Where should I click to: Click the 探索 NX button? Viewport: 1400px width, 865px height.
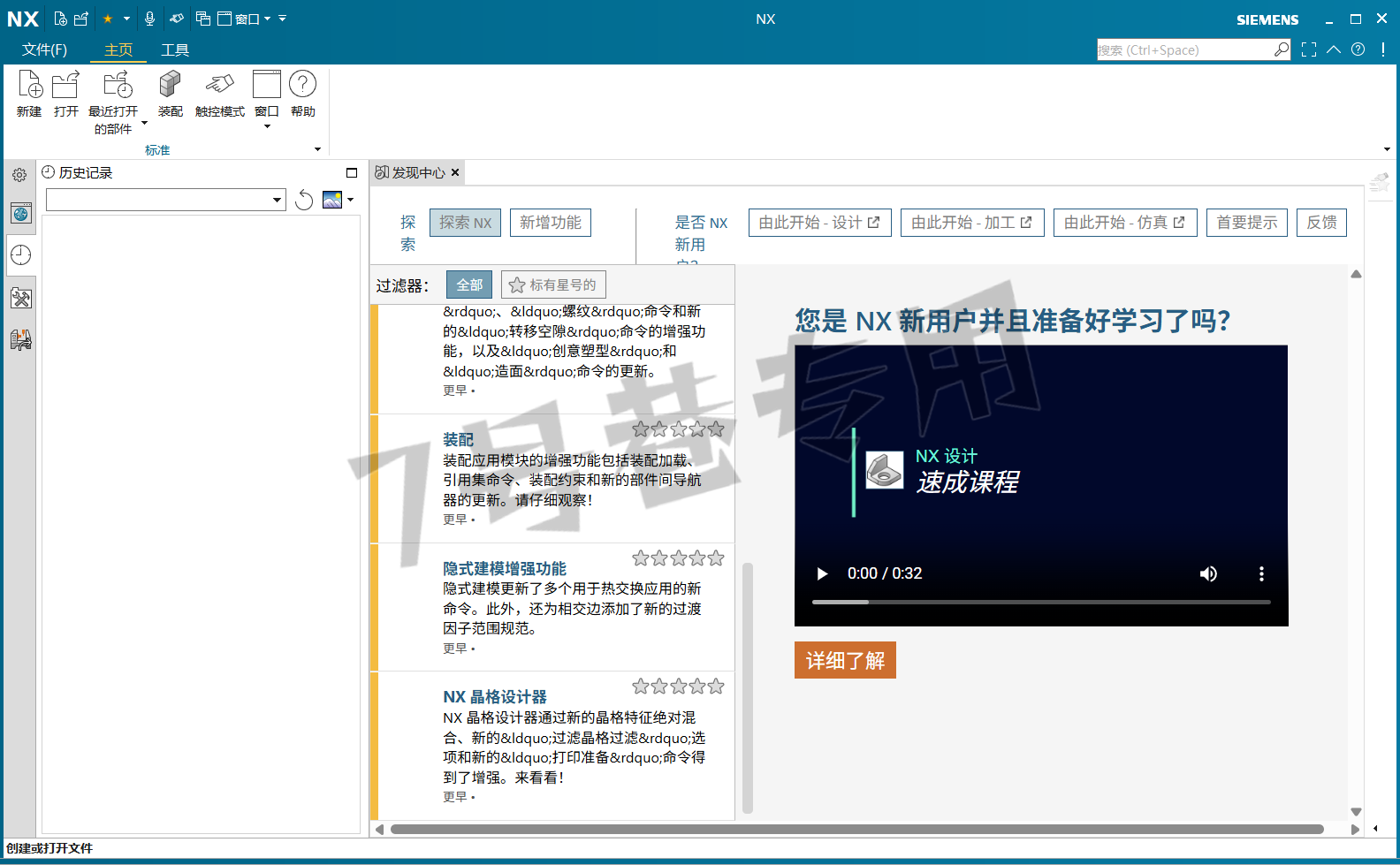pyautogui.click(x=465, y=223)
